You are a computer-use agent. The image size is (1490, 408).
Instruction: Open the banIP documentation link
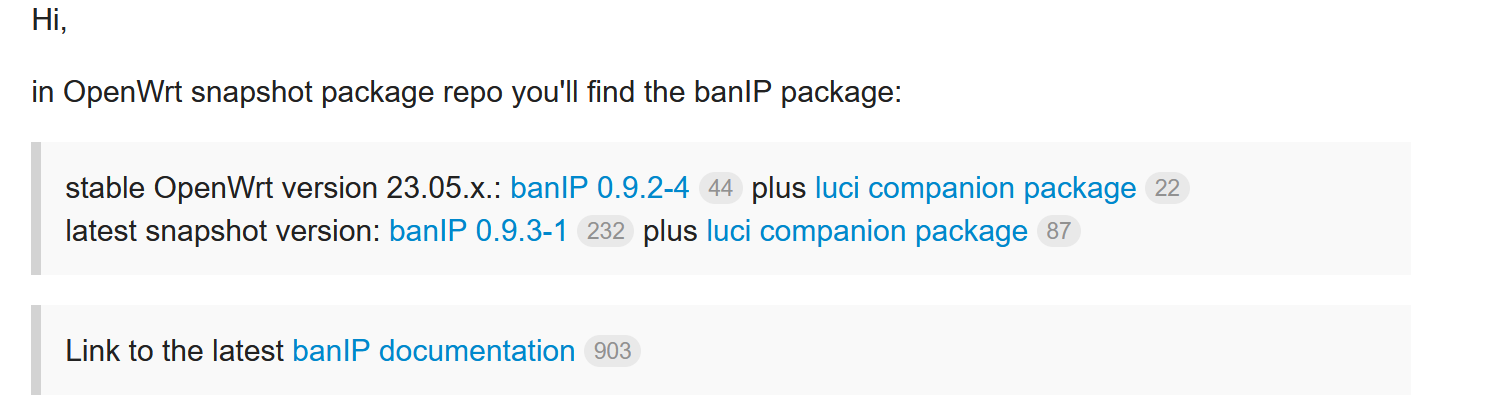point(433,351)
